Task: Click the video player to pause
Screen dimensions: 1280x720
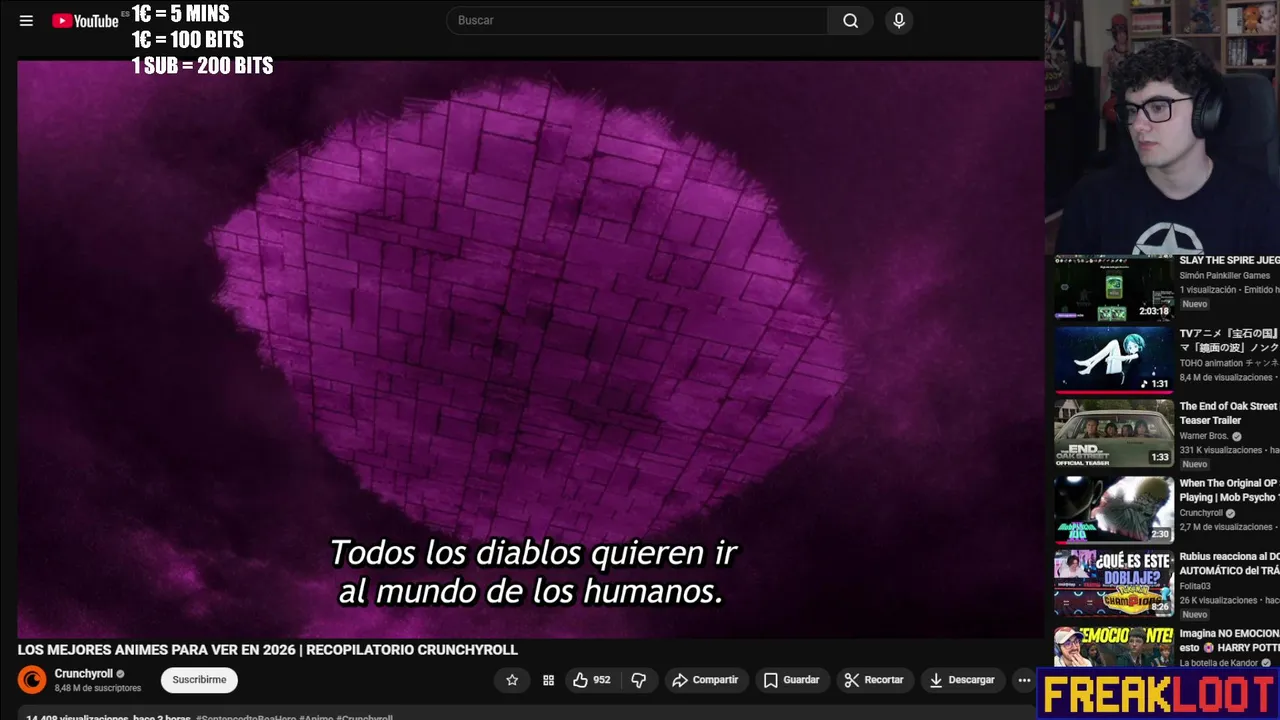Action: 530,348
